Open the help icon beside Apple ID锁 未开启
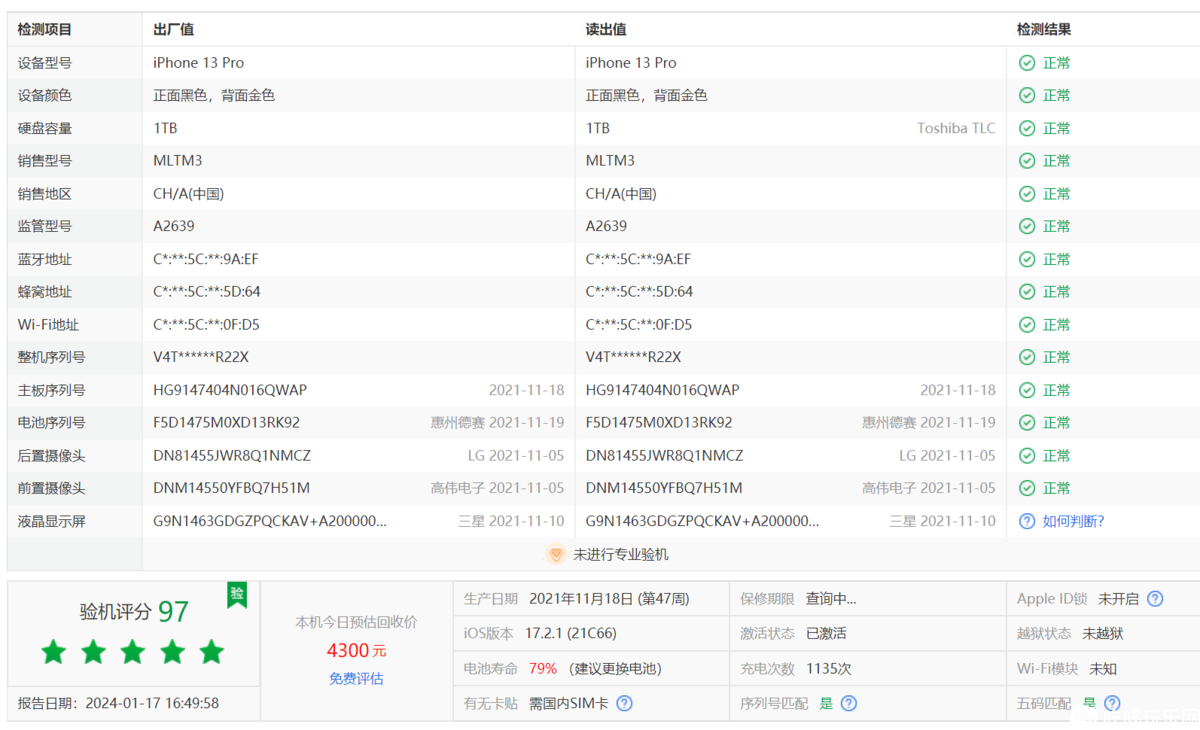This screenshot has height=730, width=1200. click(x=1155, y=599)
